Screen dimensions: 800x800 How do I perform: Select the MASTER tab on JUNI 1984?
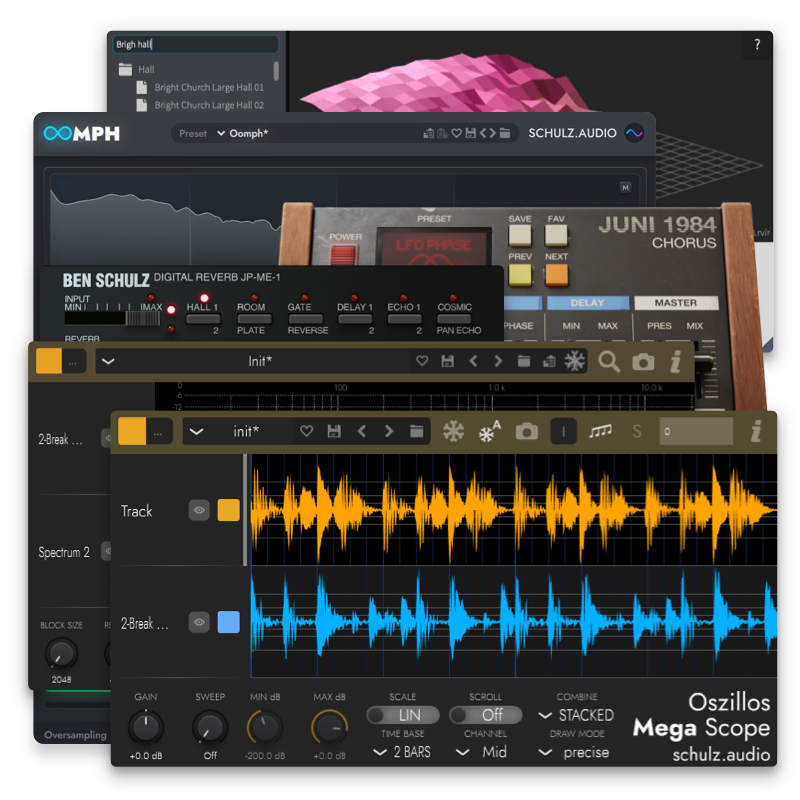coord(676,302)
